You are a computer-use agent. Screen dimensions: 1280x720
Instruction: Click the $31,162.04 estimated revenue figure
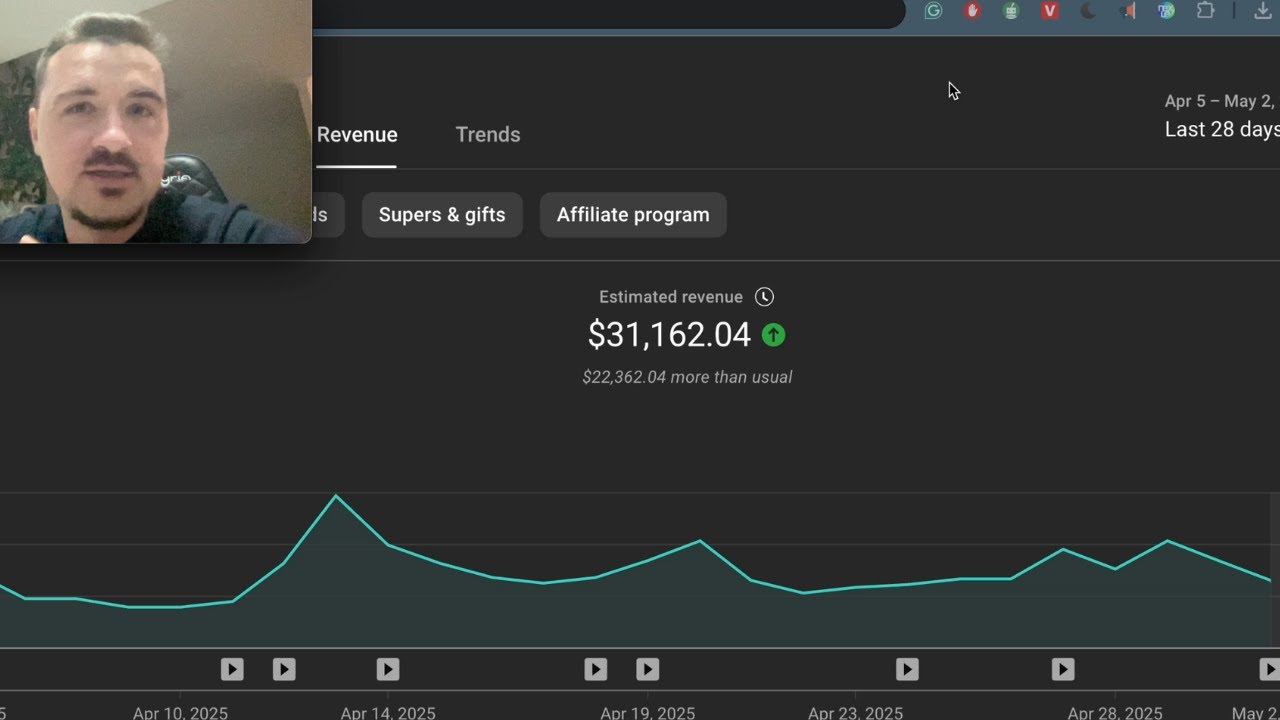point(669,335)
